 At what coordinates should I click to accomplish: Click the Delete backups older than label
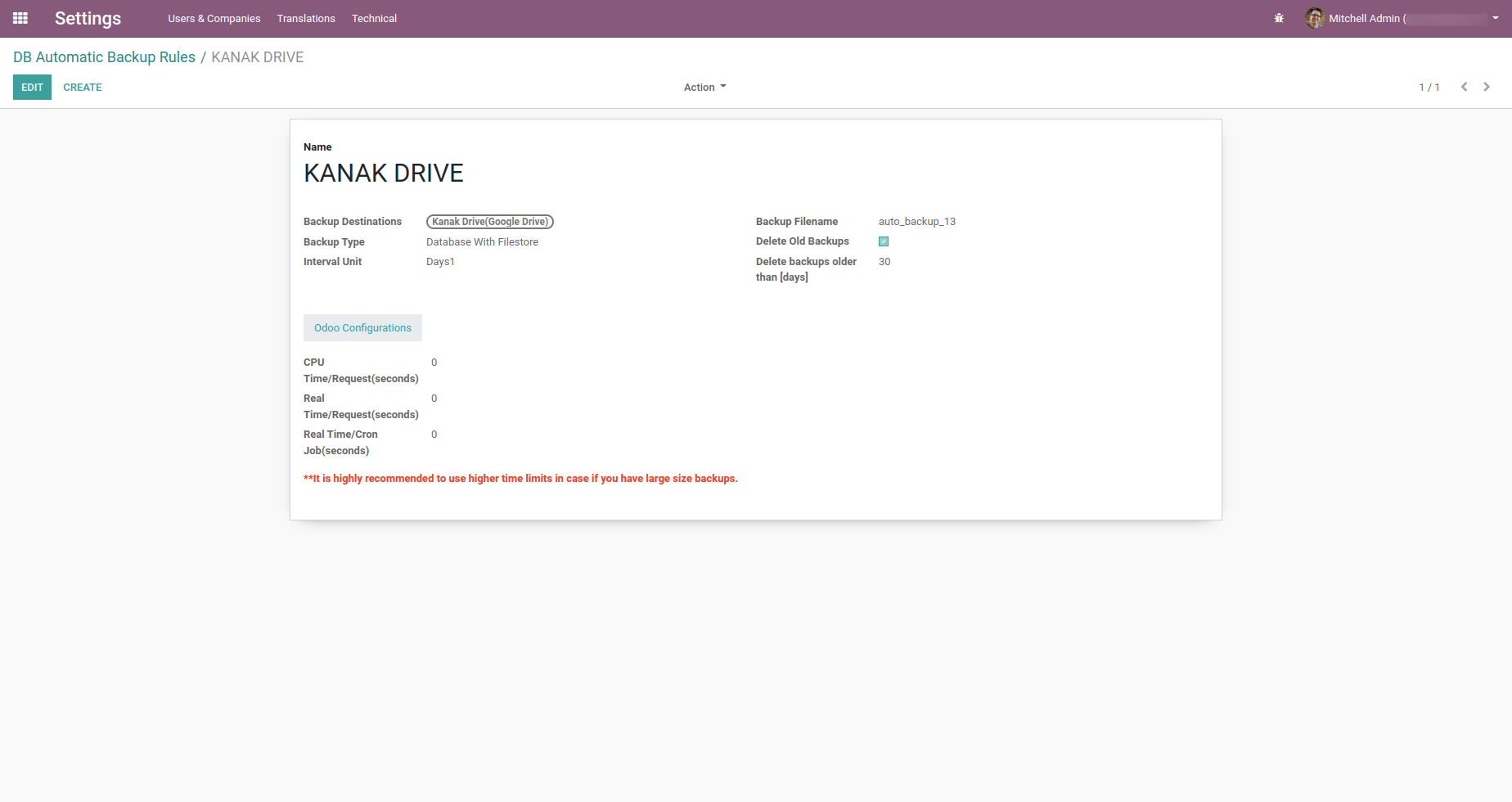pyautogui.click(x=806, y=269)
